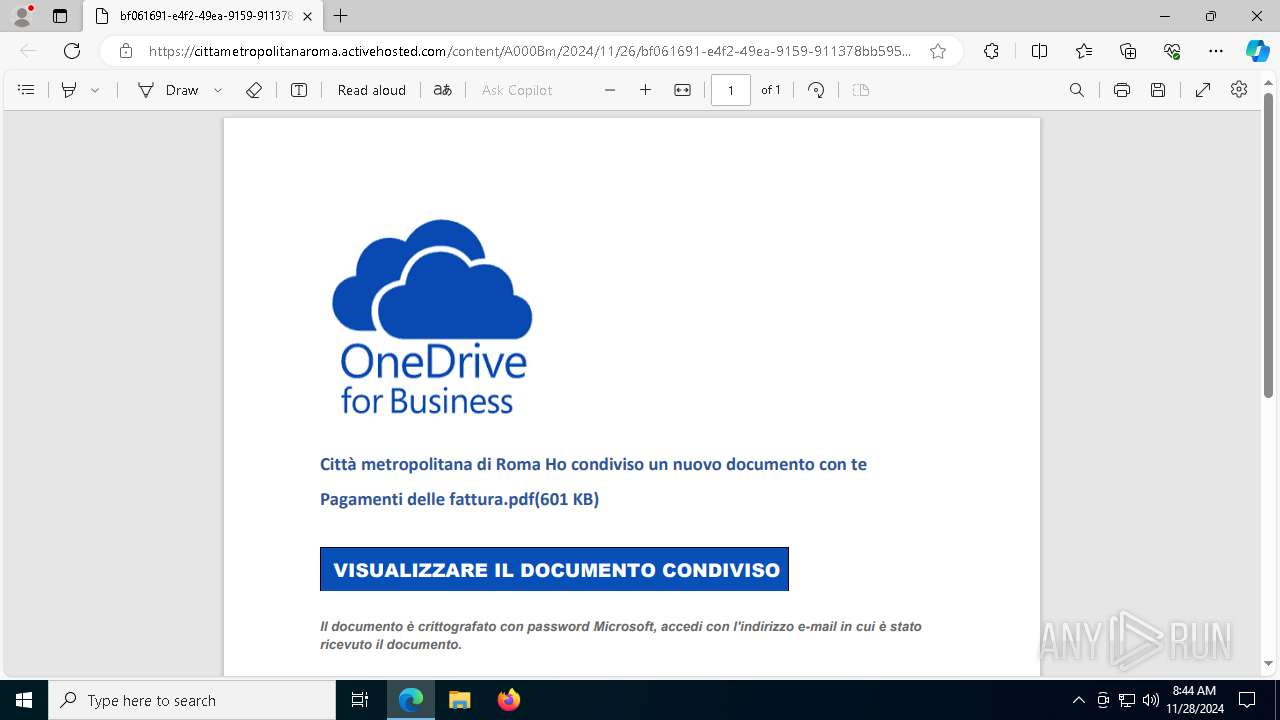Open the Extensions puzzle icon

click(x=991, y=51)
